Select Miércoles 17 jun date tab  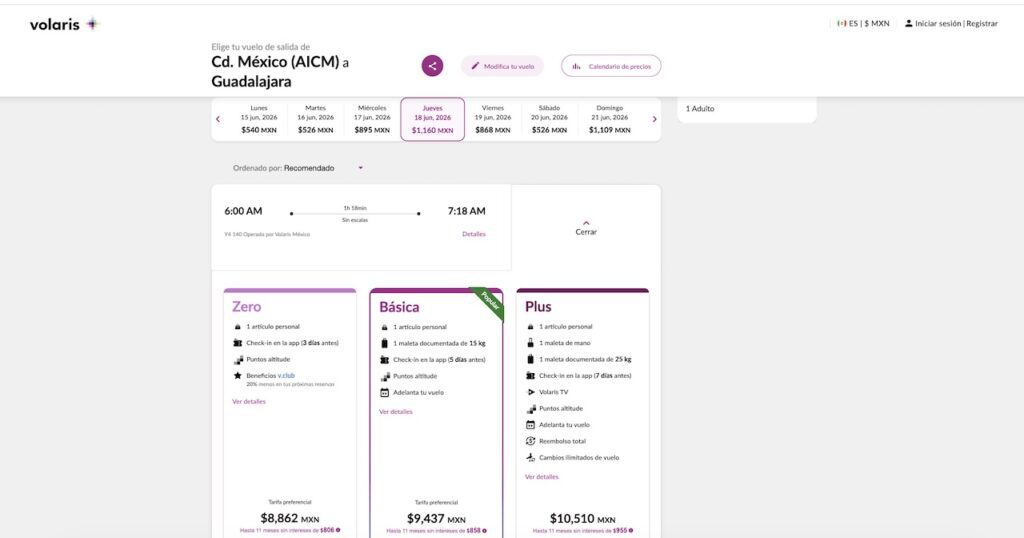[x=372, y=119]
